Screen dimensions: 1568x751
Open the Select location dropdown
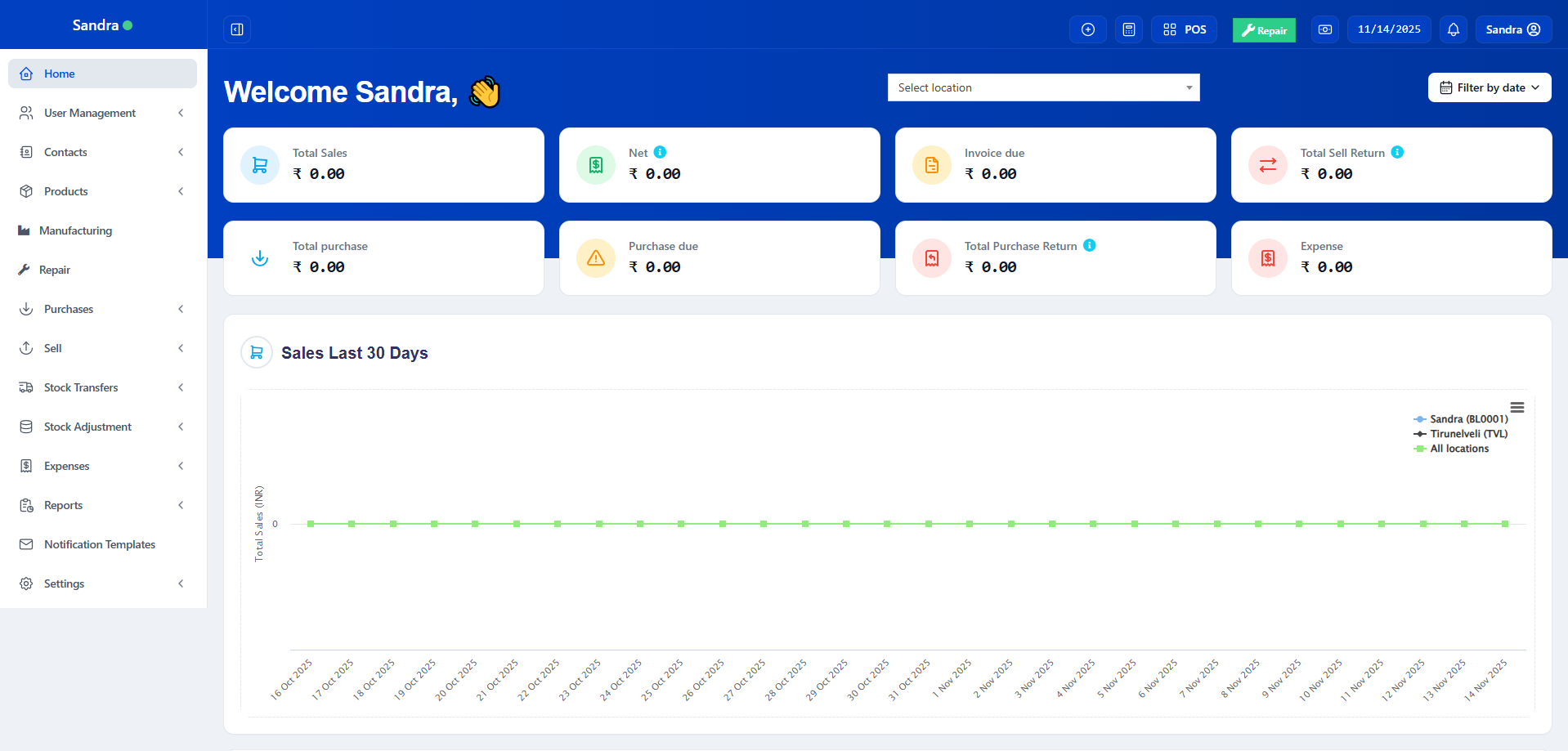tap(1043, 87)
